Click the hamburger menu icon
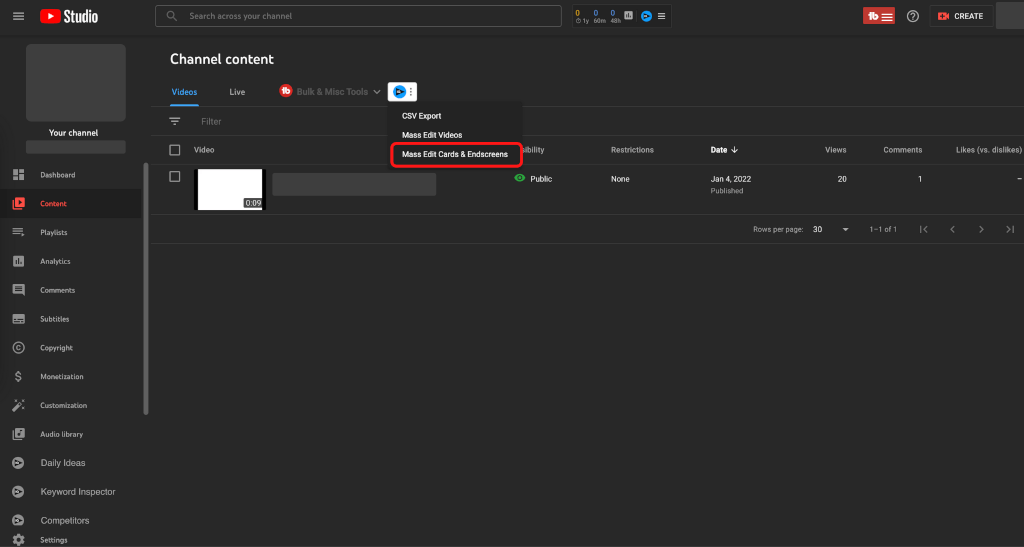The height and width of the screenshot is (547, 1024). point(18,16)
